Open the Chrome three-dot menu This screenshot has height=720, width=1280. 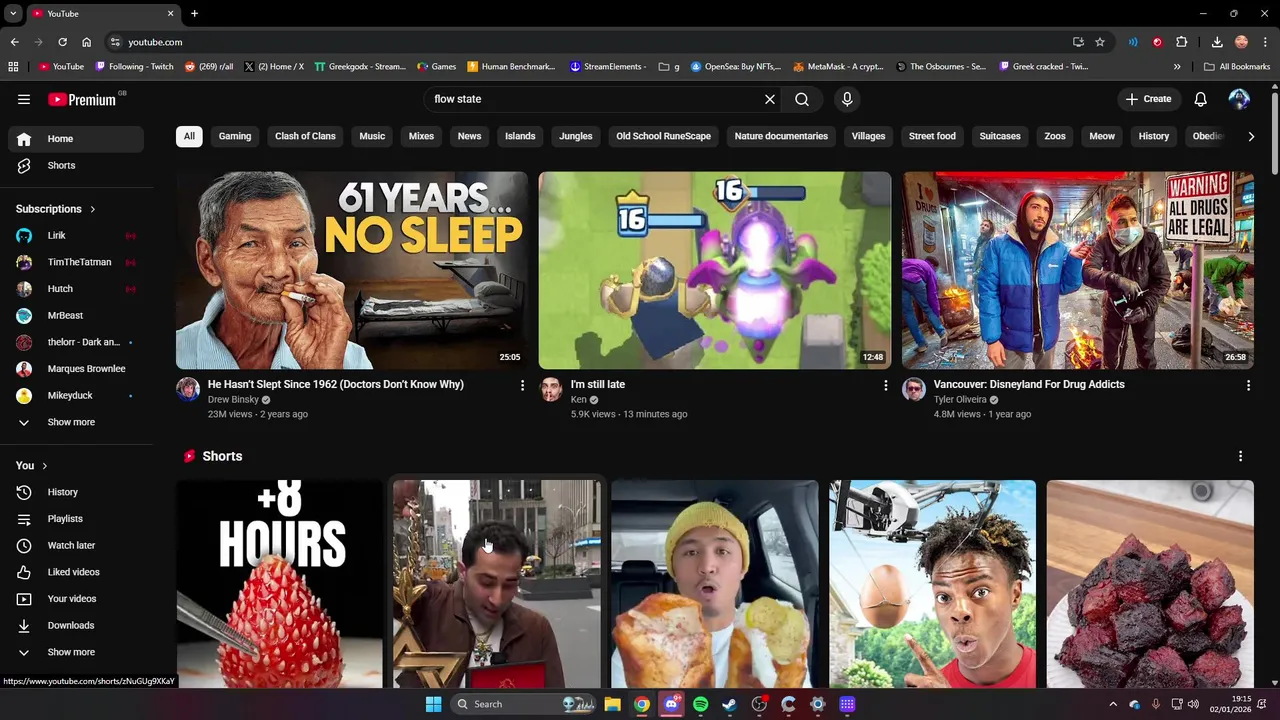pyautogui.click(x=1265, y=42)
